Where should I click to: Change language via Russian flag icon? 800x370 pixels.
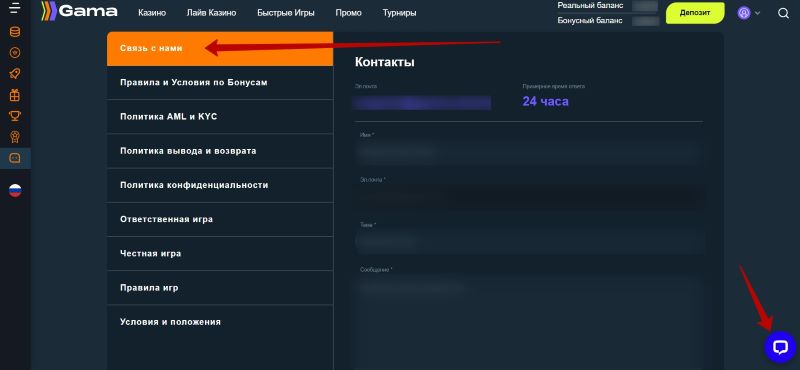coord(15,191)
